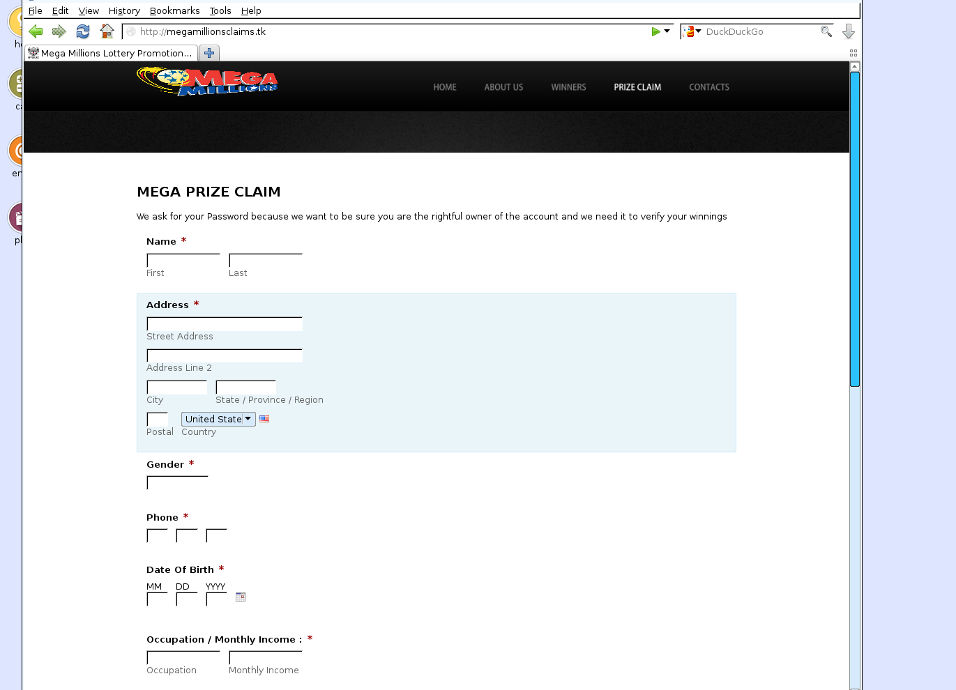Open the calendar date picker icon

tap(241, 597)
